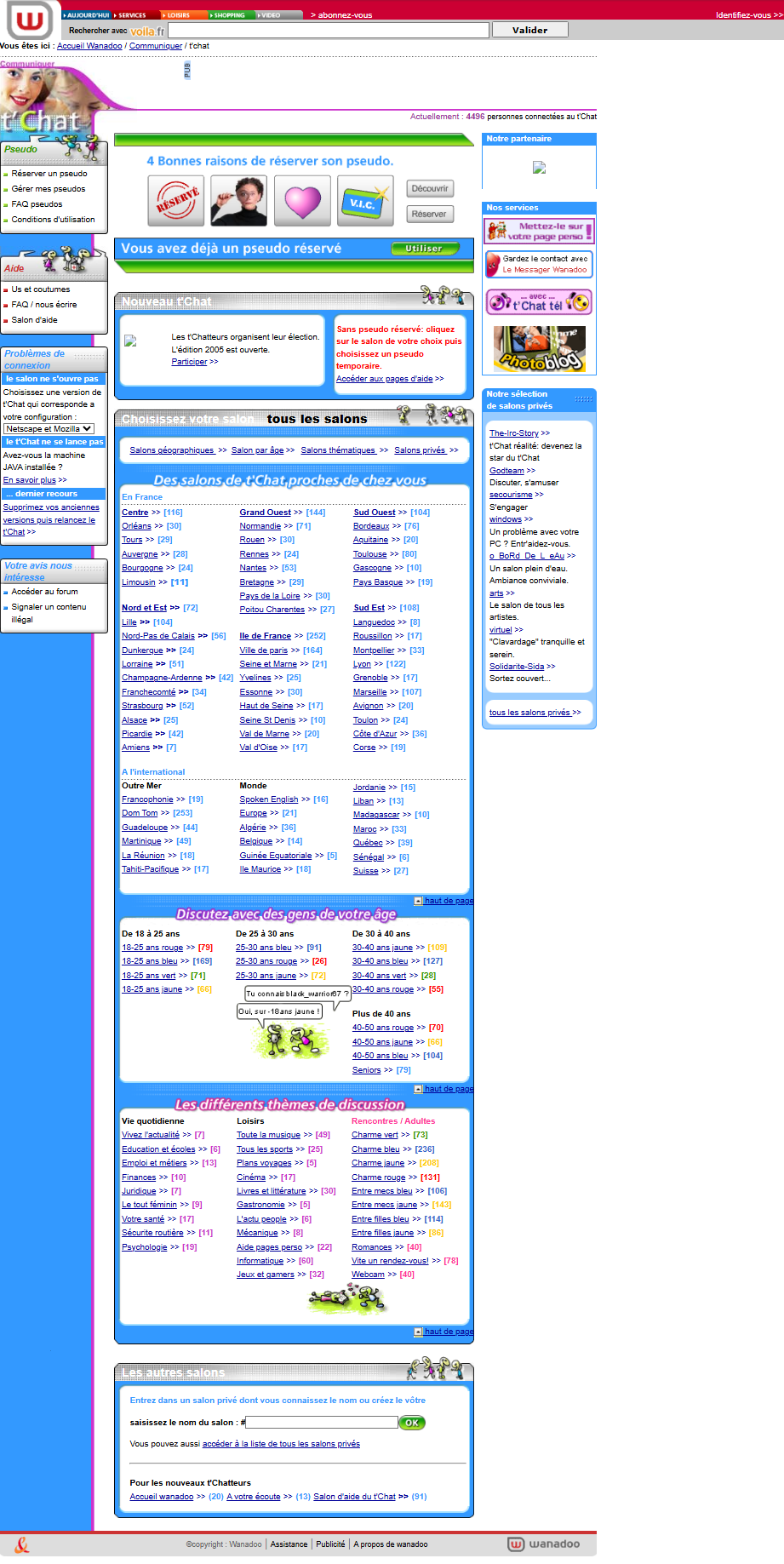Open Gérer mes pseudos menu item
Viewport: 784px width, 1564px height.
[49, 189]
